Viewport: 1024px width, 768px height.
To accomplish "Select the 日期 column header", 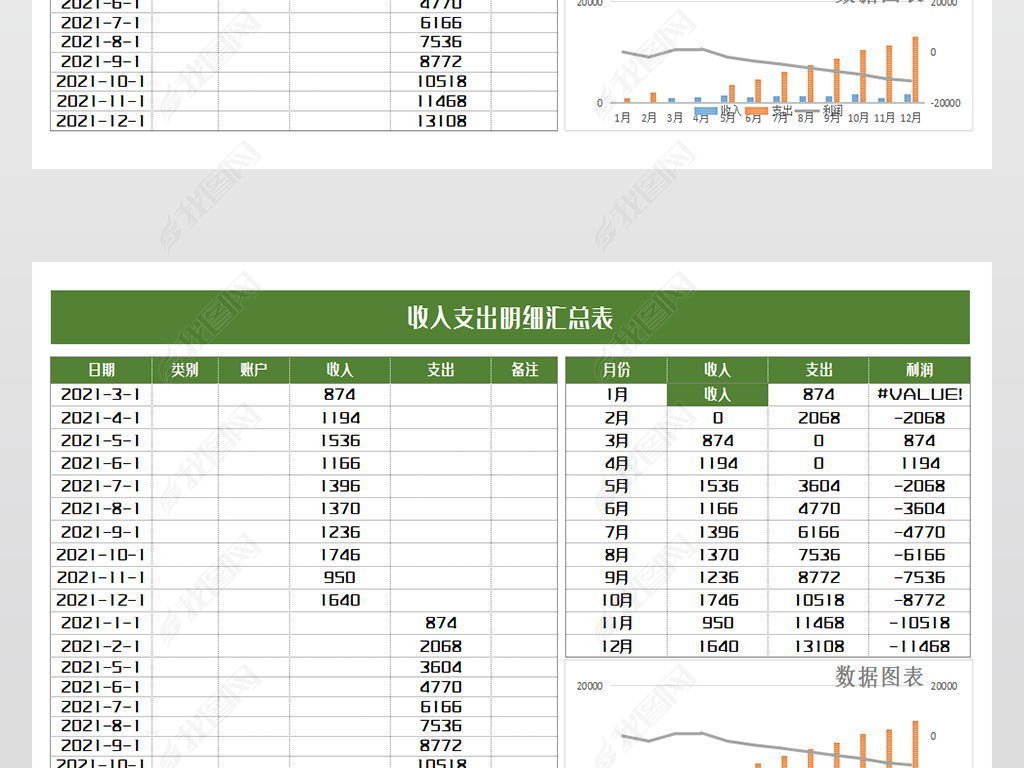I will pyautogui.click(x=101, y=370).
